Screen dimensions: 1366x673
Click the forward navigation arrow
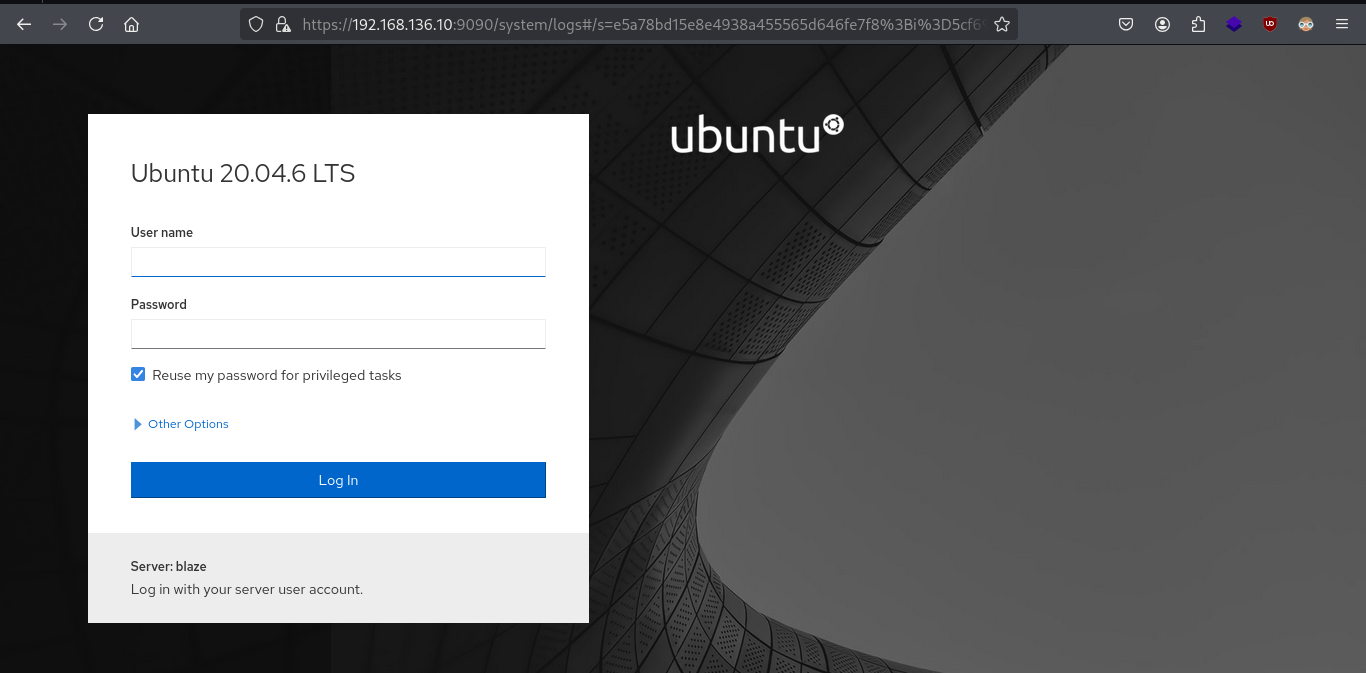pyautogui.click(x=60, y=24)
